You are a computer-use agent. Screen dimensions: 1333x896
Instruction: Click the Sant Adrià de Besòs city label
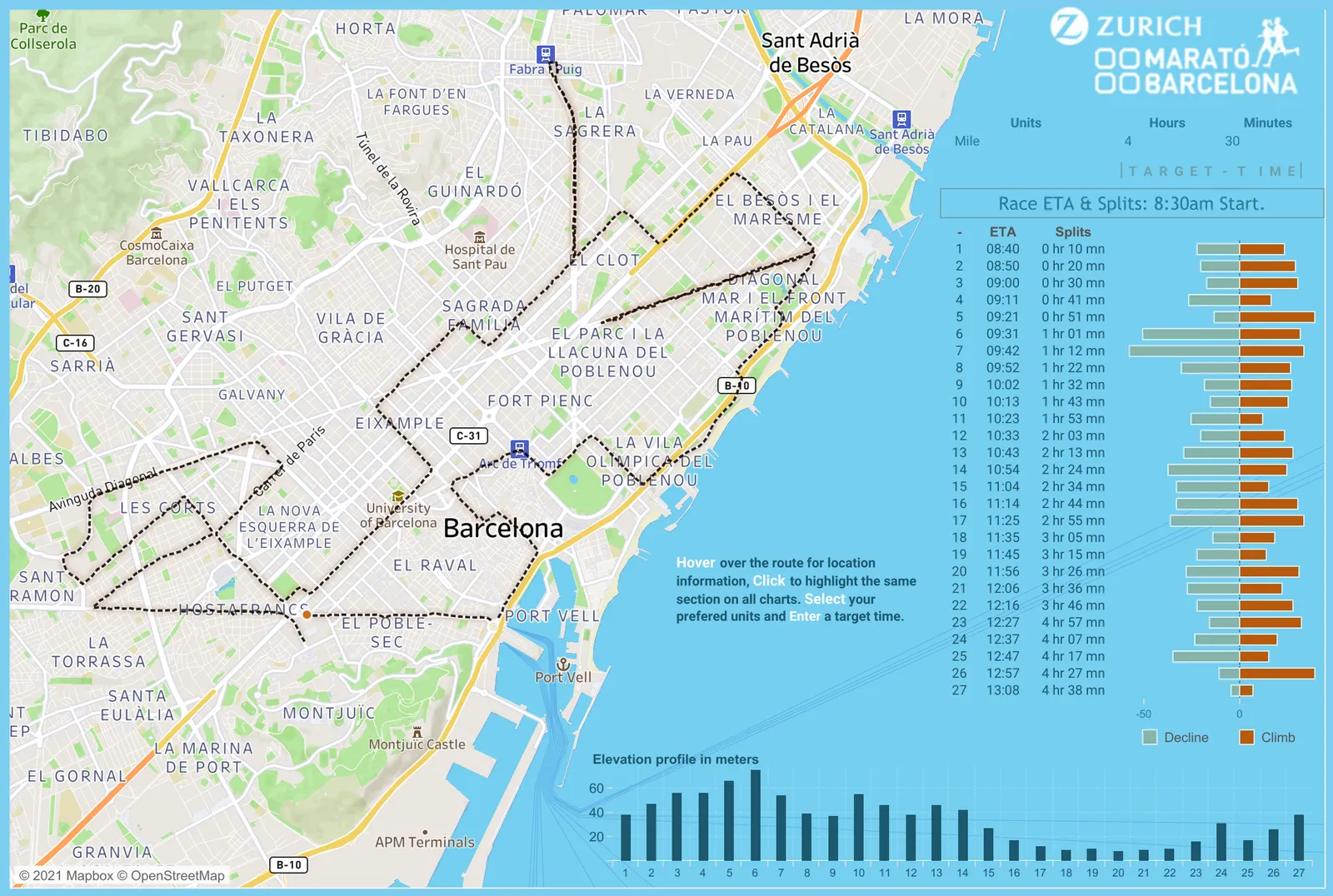point(810,52)
